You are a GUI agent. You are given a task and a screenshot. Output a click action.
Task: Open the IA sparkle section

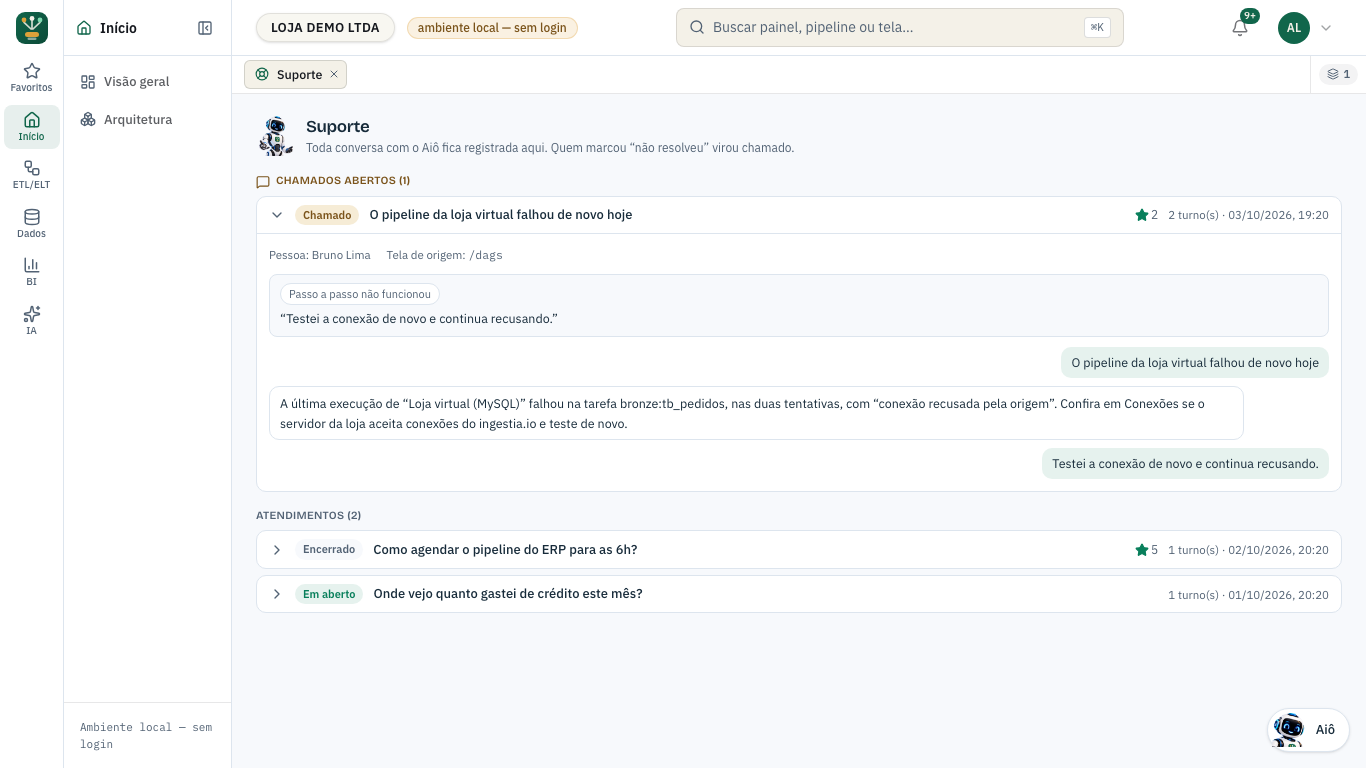32,321
